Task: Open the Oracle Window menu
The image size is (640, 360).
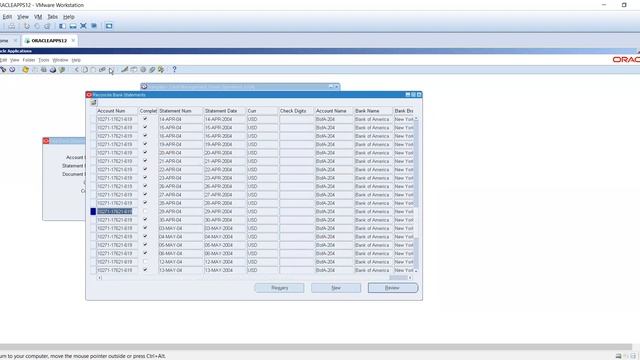Action: (60, 60)
